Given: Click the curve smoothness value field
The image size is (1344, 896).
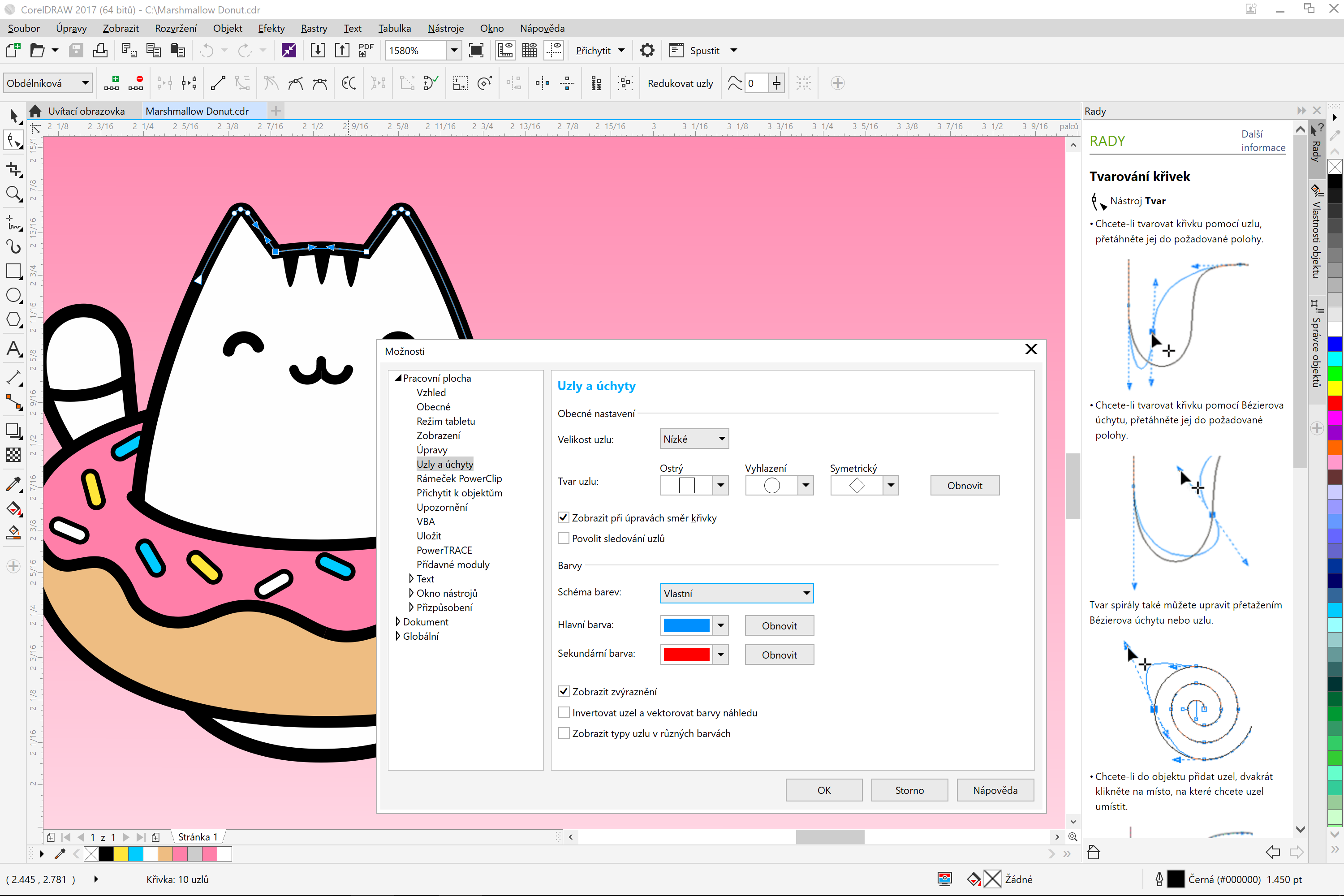Looking at the screenshot, I should (757, 83).
